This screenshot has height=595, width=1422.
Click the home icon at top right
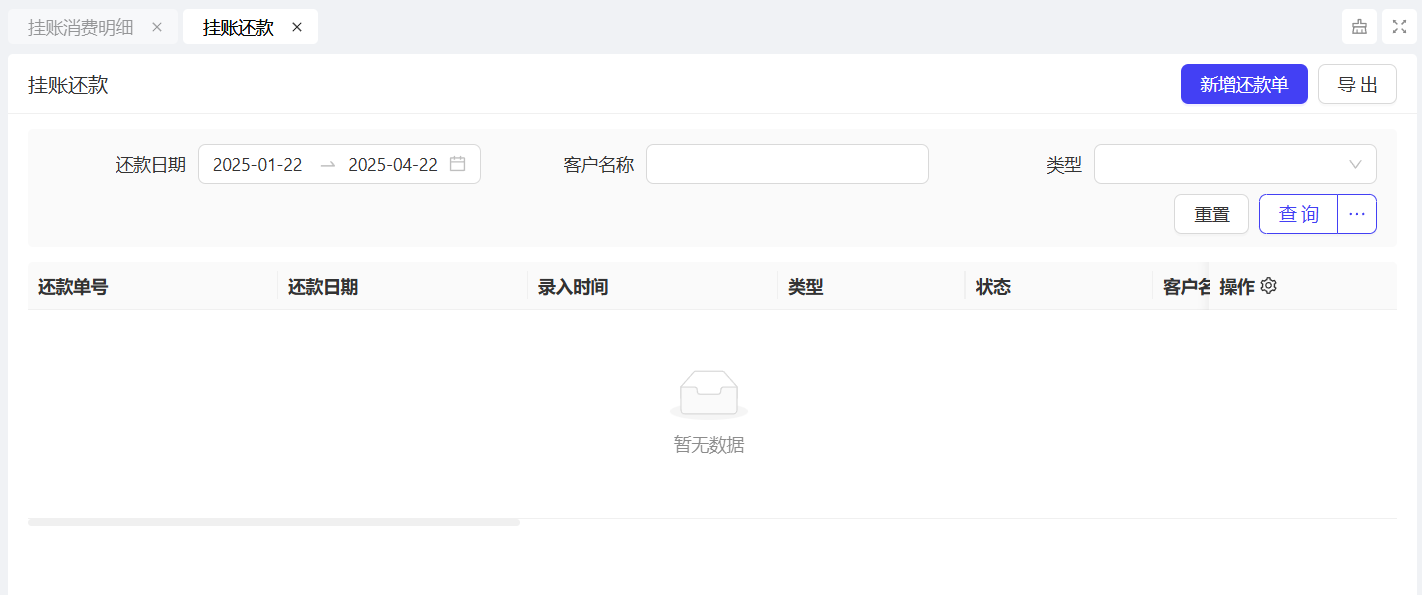(1359, 27)
